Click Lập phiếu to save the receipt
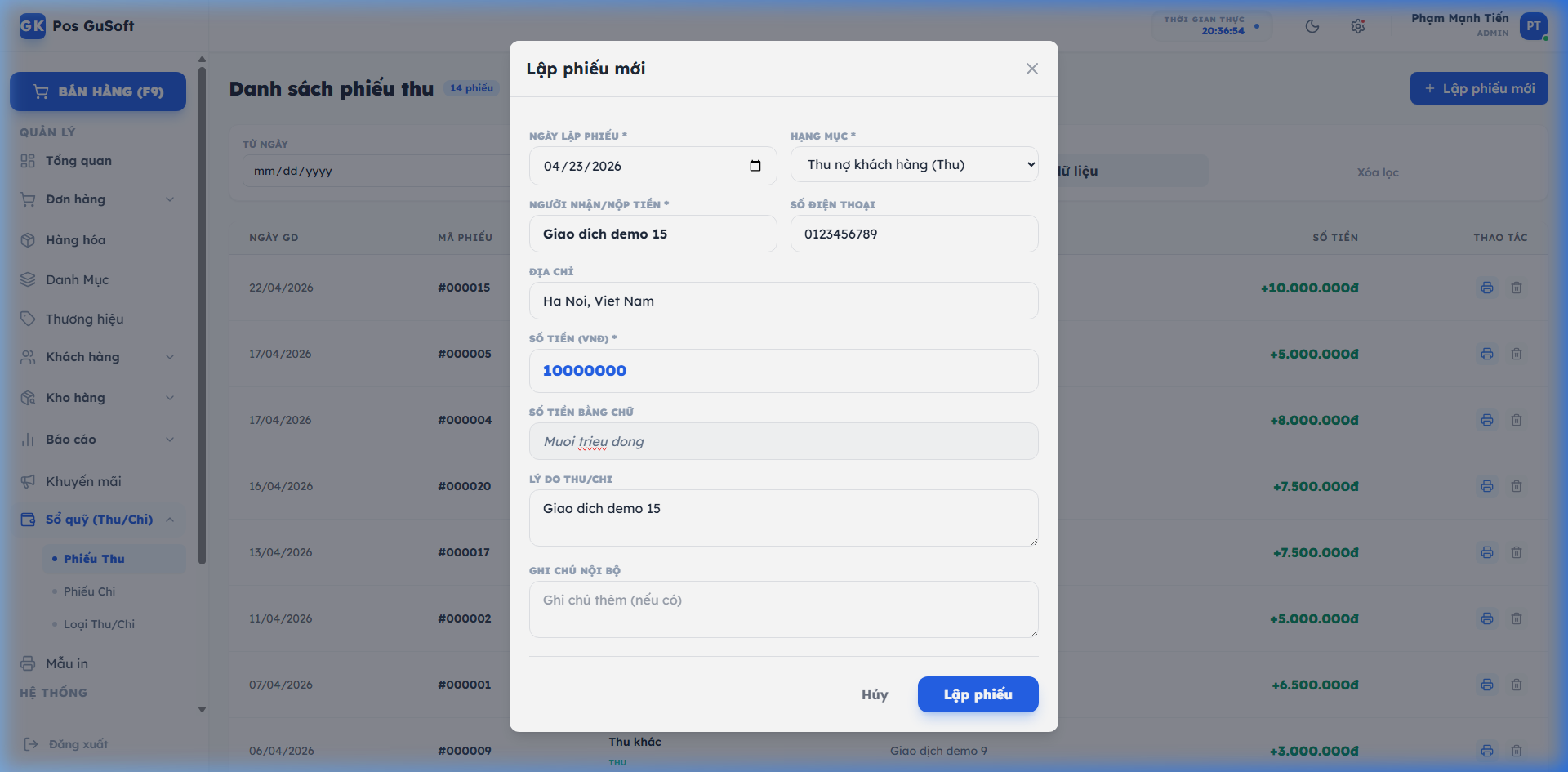1568x772 pixels. (x=978, y=694)
